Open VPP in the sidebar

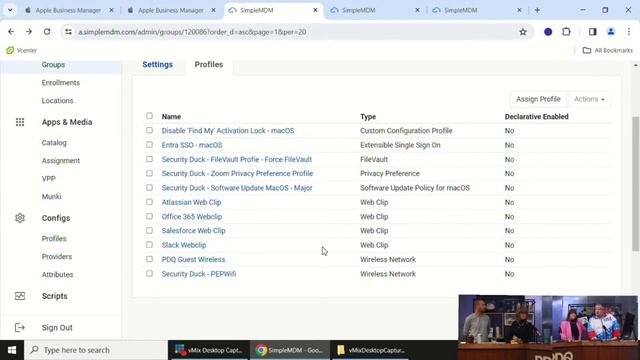click(x=48, y=178)
